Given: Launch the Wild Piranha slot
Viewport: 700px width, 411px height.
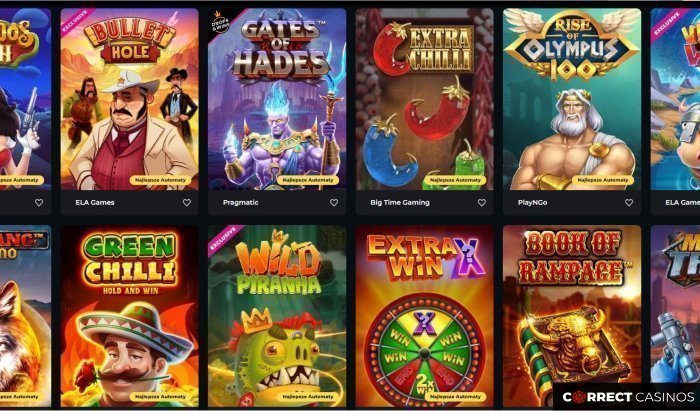Looking at the screenshot, I should click(277, 316).
